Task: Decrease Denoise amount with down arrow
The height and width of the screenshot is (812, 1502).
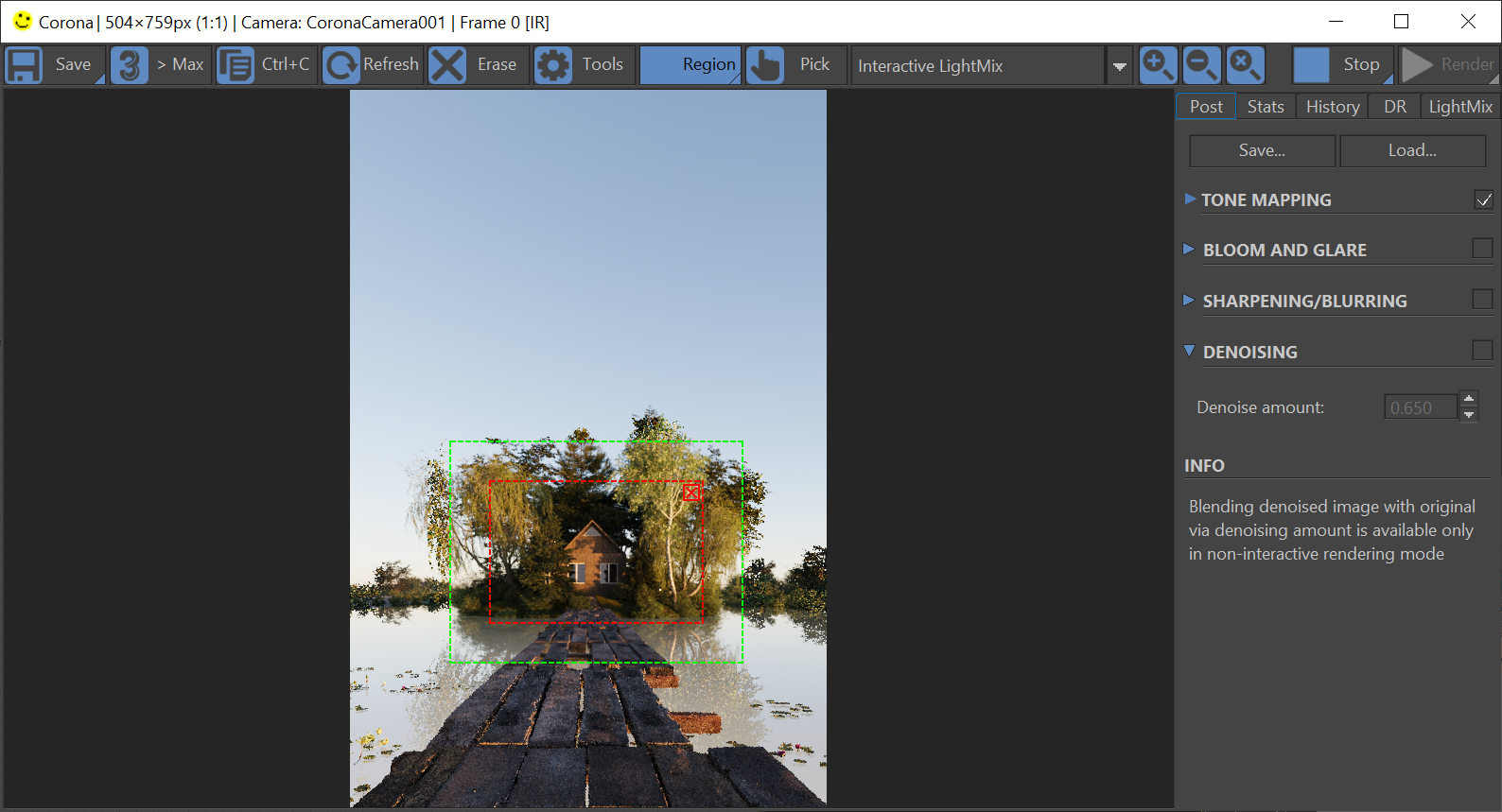Action: pos(1469,414)
